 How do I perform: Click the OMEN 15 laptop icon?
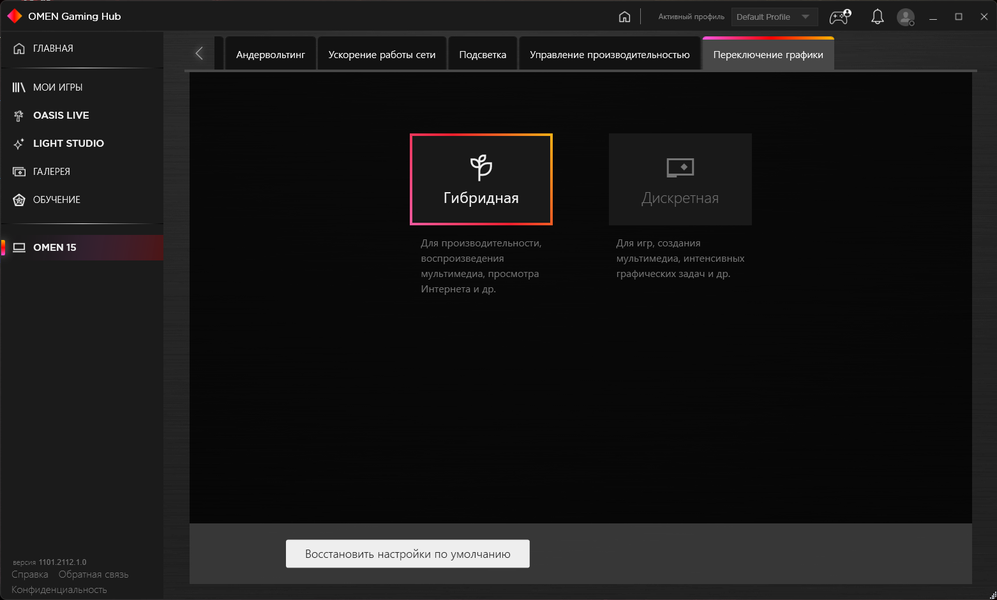pos(19,247)
